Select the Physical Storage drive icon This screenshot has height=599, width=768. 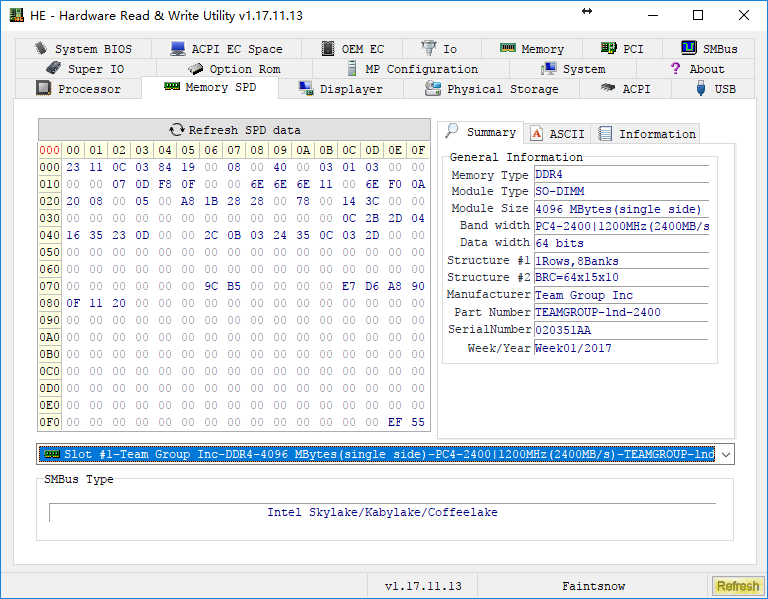coord(433,89)
